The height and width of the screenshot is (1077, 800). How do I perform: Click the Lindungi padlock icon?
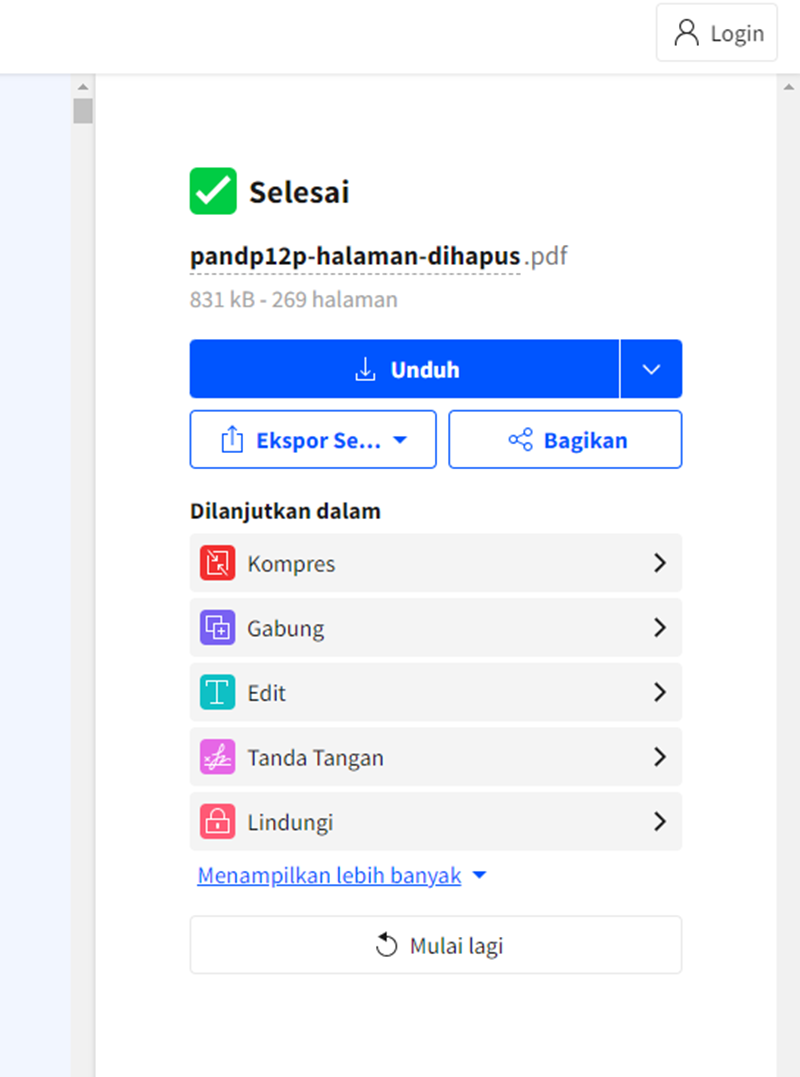tap(218, 821)
